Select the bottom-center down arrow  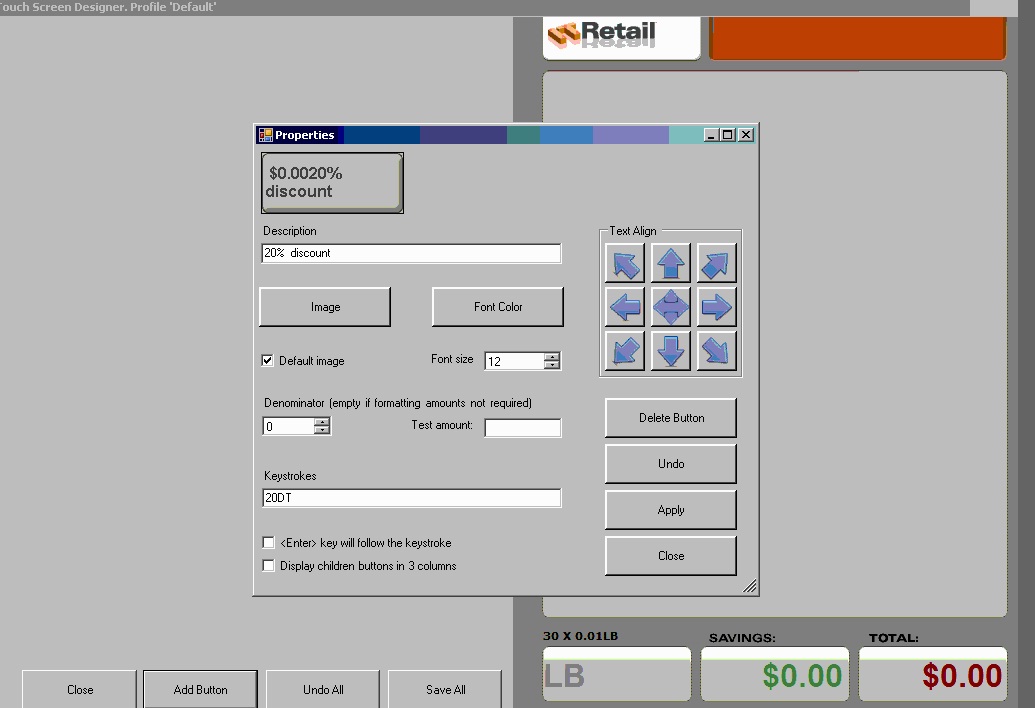[x=671, y=351]
